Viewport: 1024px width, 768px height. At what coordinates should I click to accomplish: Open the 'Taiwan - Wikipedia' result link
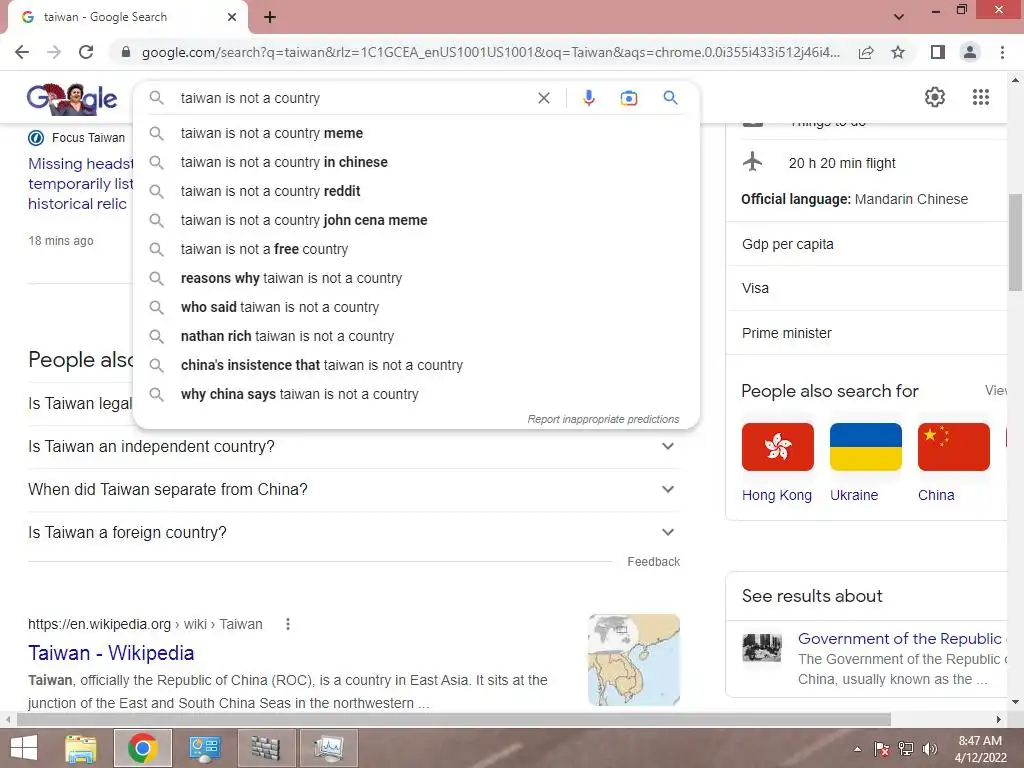[111, 653]
